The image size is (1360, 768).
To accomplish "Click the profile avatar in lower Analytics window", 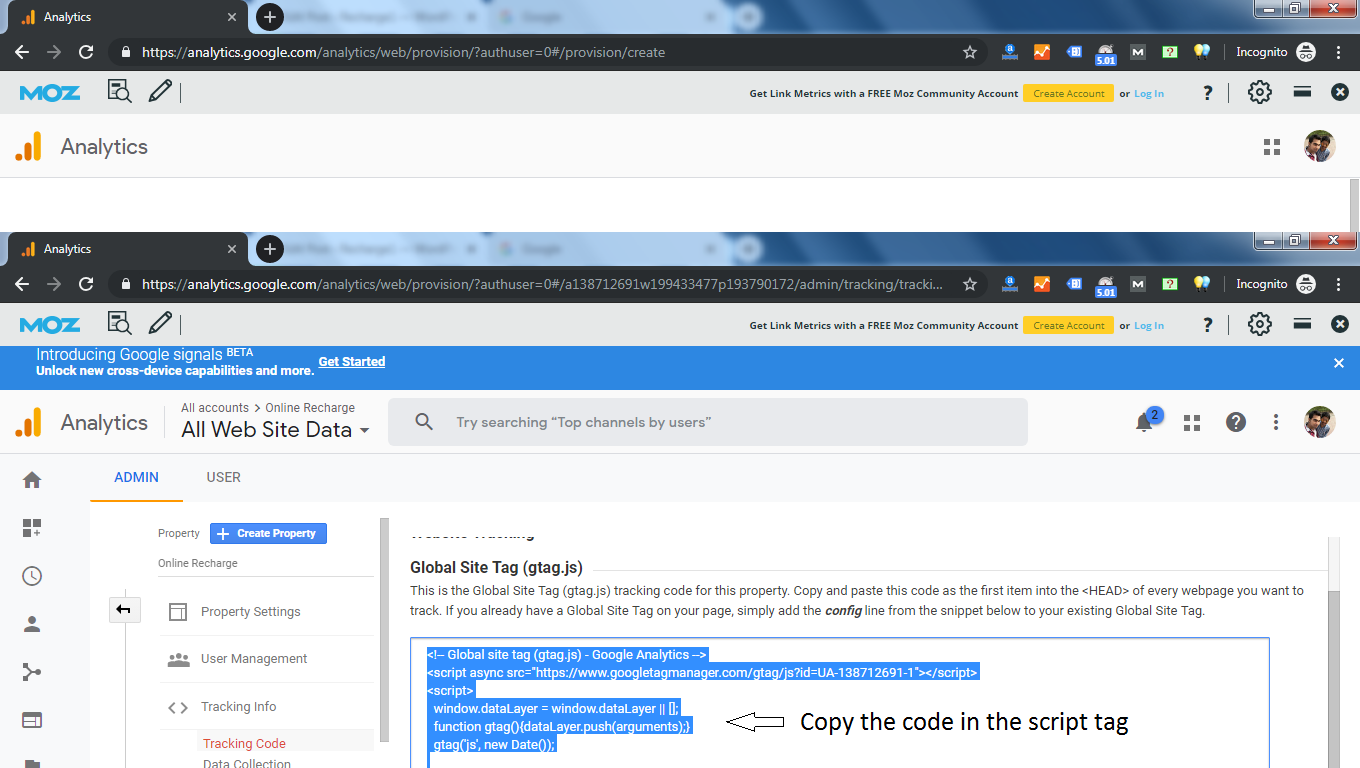I will point(1320,422).
